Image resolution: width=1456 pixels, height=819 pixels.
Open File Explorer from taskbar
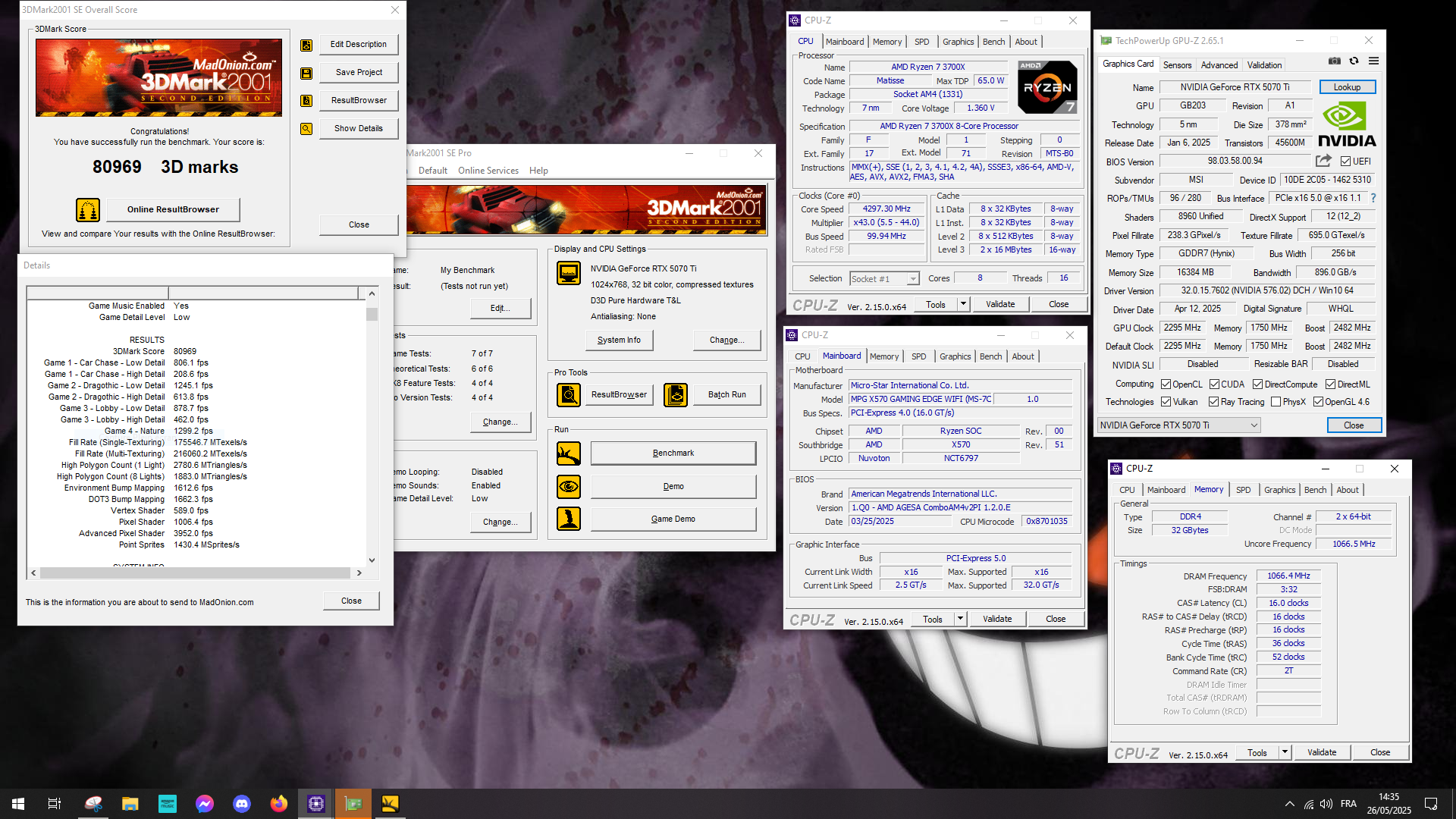tap(130, 804)
